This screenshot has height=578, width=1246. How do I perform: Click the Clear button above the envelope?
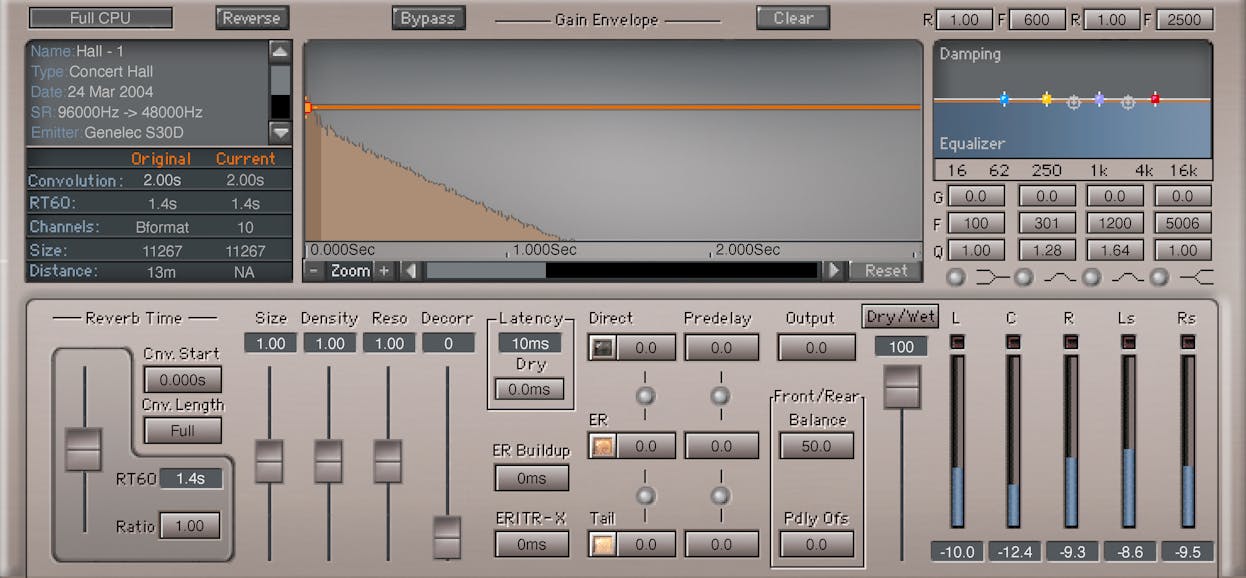point(792,17)
